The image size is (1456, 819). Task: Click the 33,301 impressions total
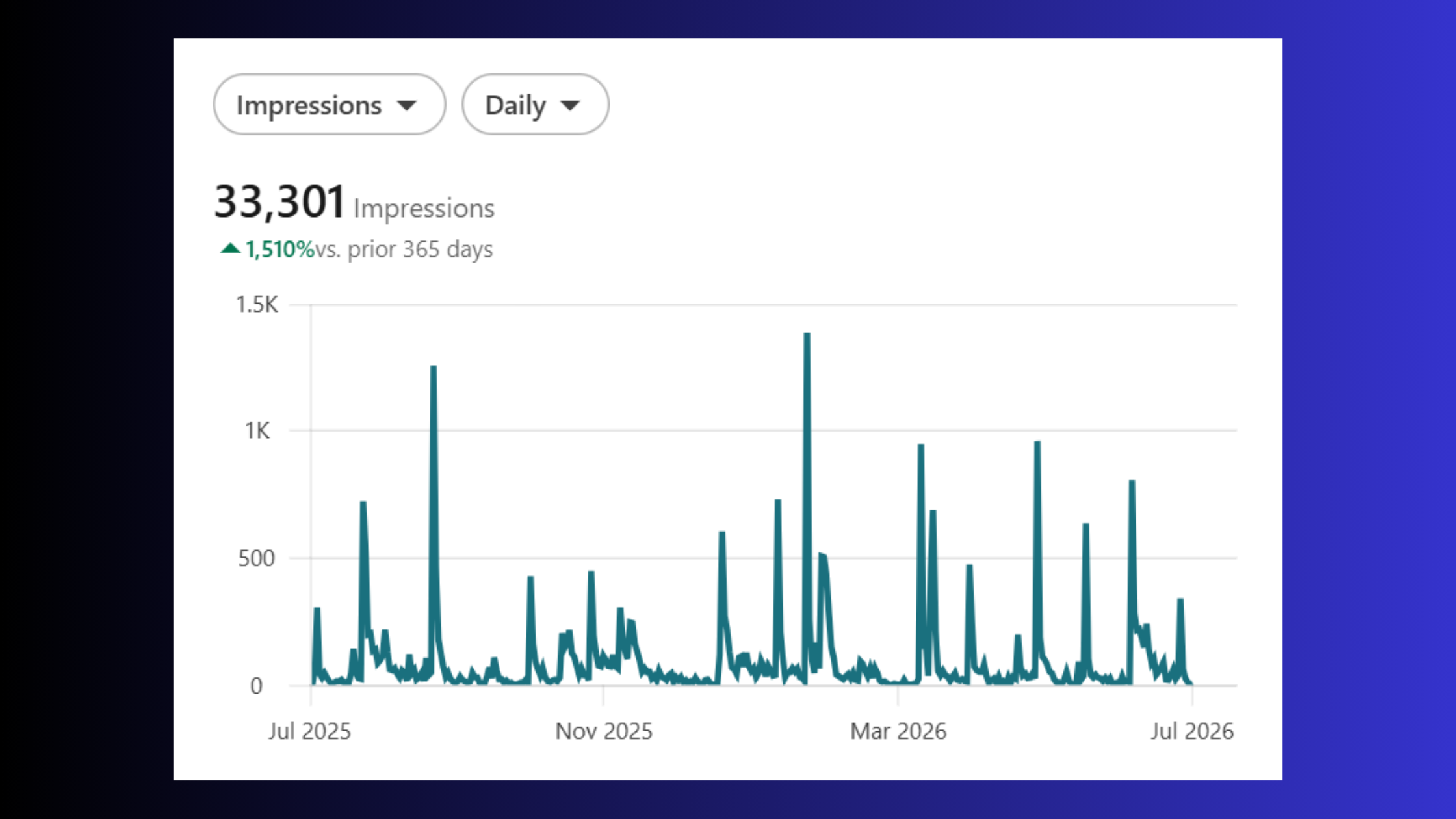[279, 201]
